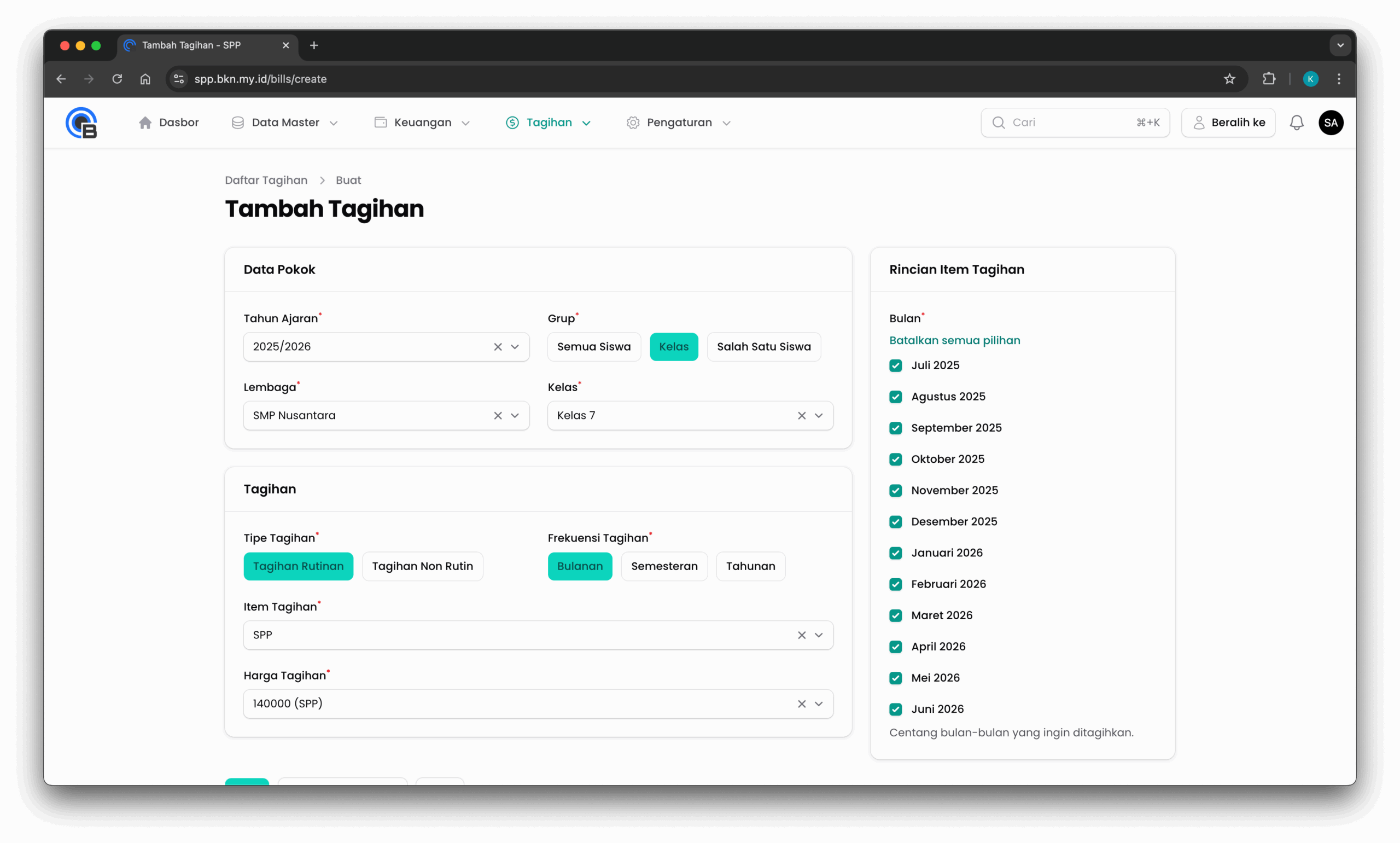1400x843 pixels.
Task: Clear the Kelas 7 selection
Action: click(801, 415)
